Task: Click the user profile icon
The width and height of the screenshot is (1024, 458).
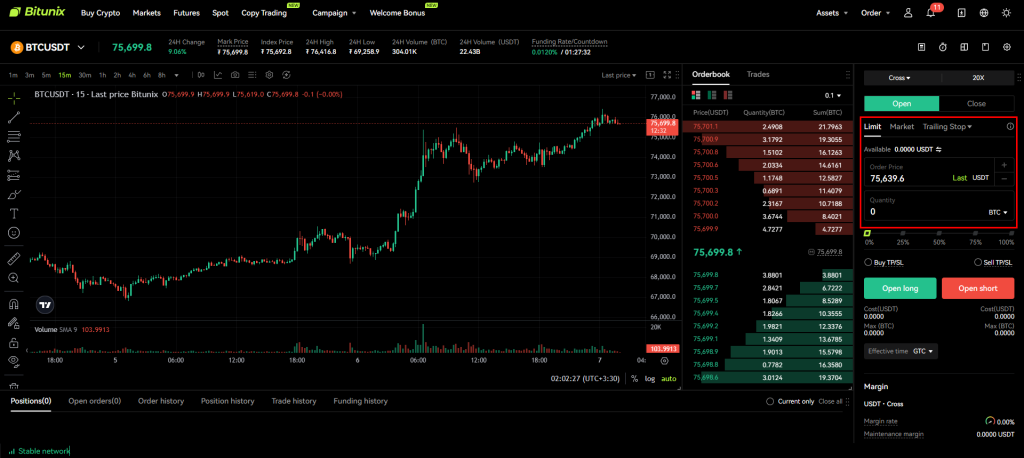Action: click(x=908, y=13)
